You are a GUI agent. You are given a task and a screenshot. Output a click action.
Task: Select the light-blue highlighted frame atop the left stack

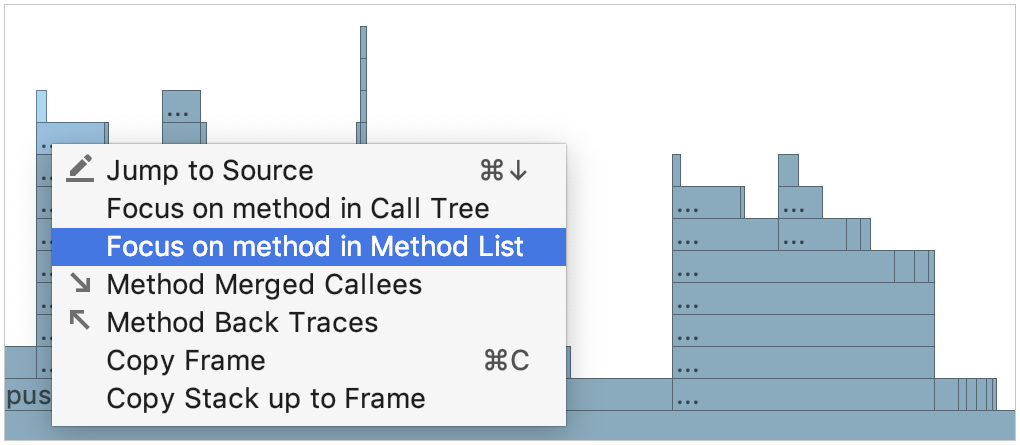click(41, 105)
